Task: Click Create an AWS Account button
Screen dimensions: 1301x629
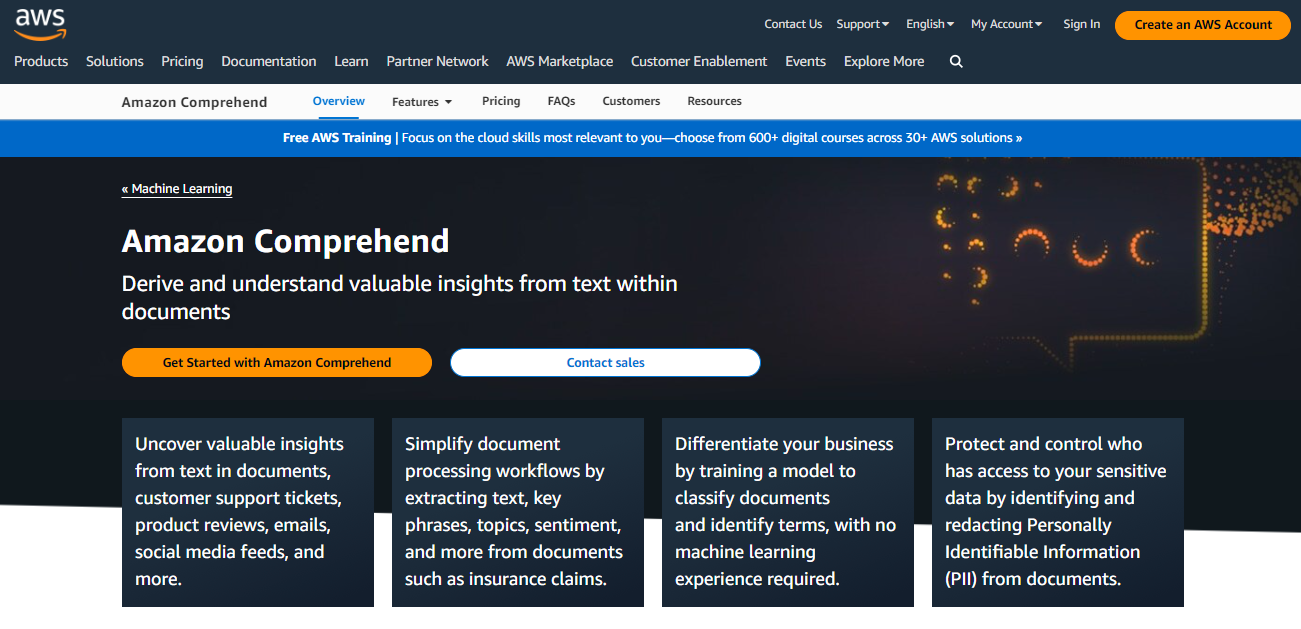Action: pos(1203,25)
